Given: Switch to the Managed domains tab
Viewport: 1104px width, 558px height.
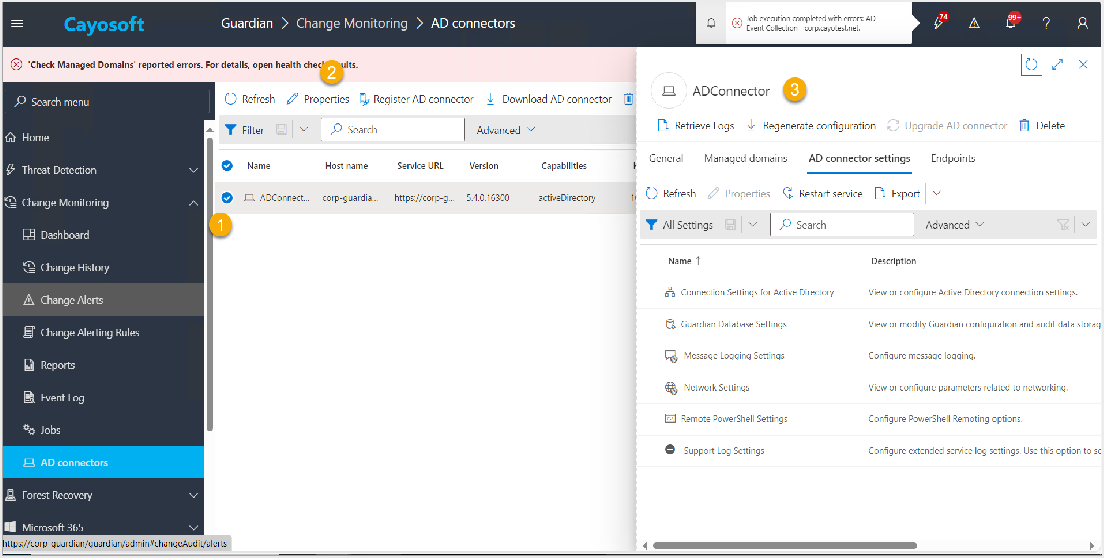Looking at the screenshot, I should coord(746,158).
